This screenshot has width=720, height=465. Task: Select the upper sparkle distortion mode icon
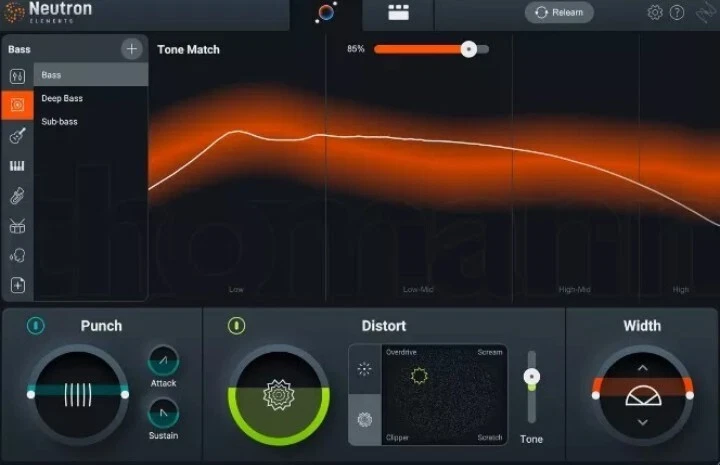click(365, 369)
